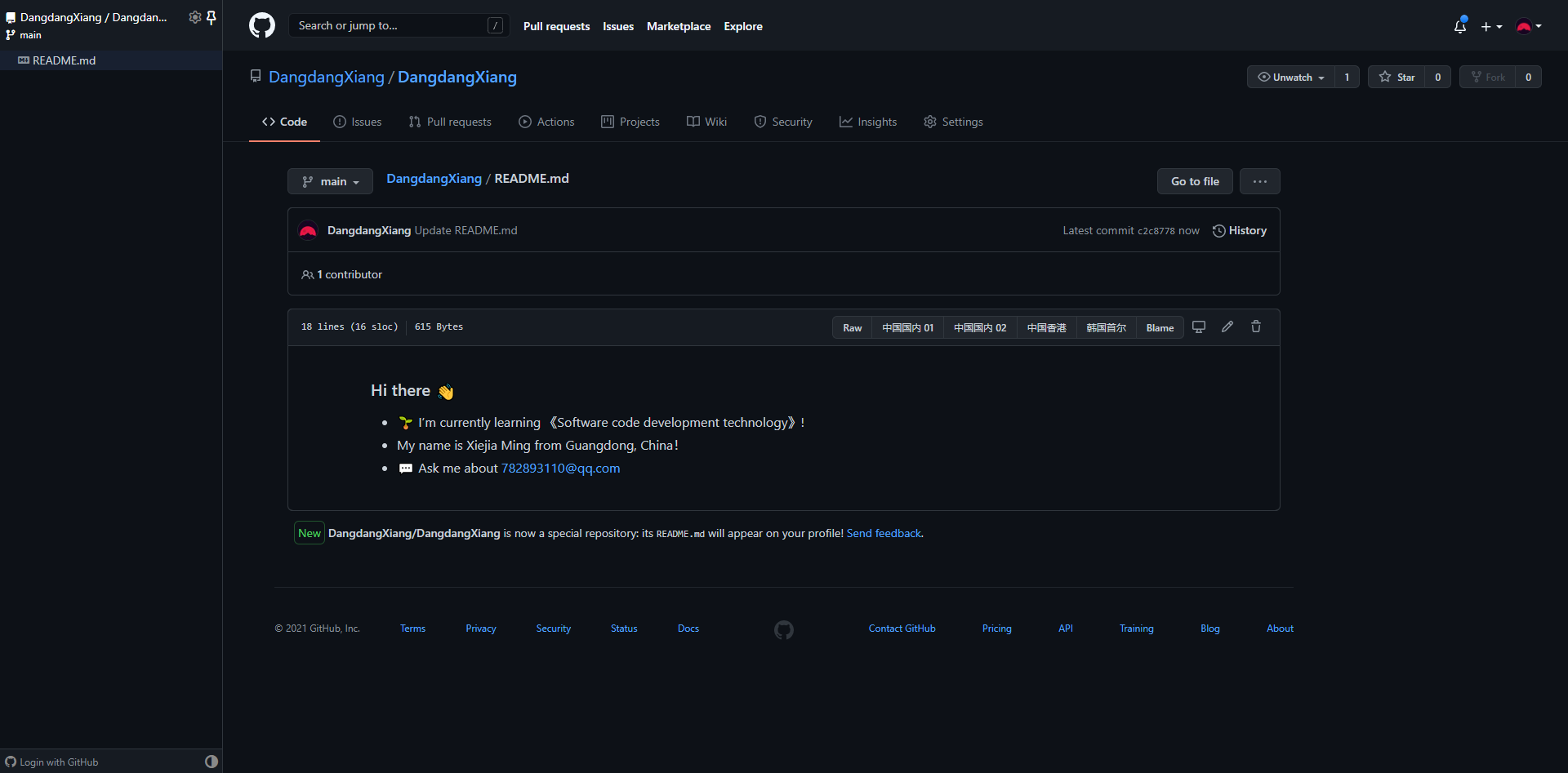
Task: Open About in footer
Action: [x=1280, y=629]
